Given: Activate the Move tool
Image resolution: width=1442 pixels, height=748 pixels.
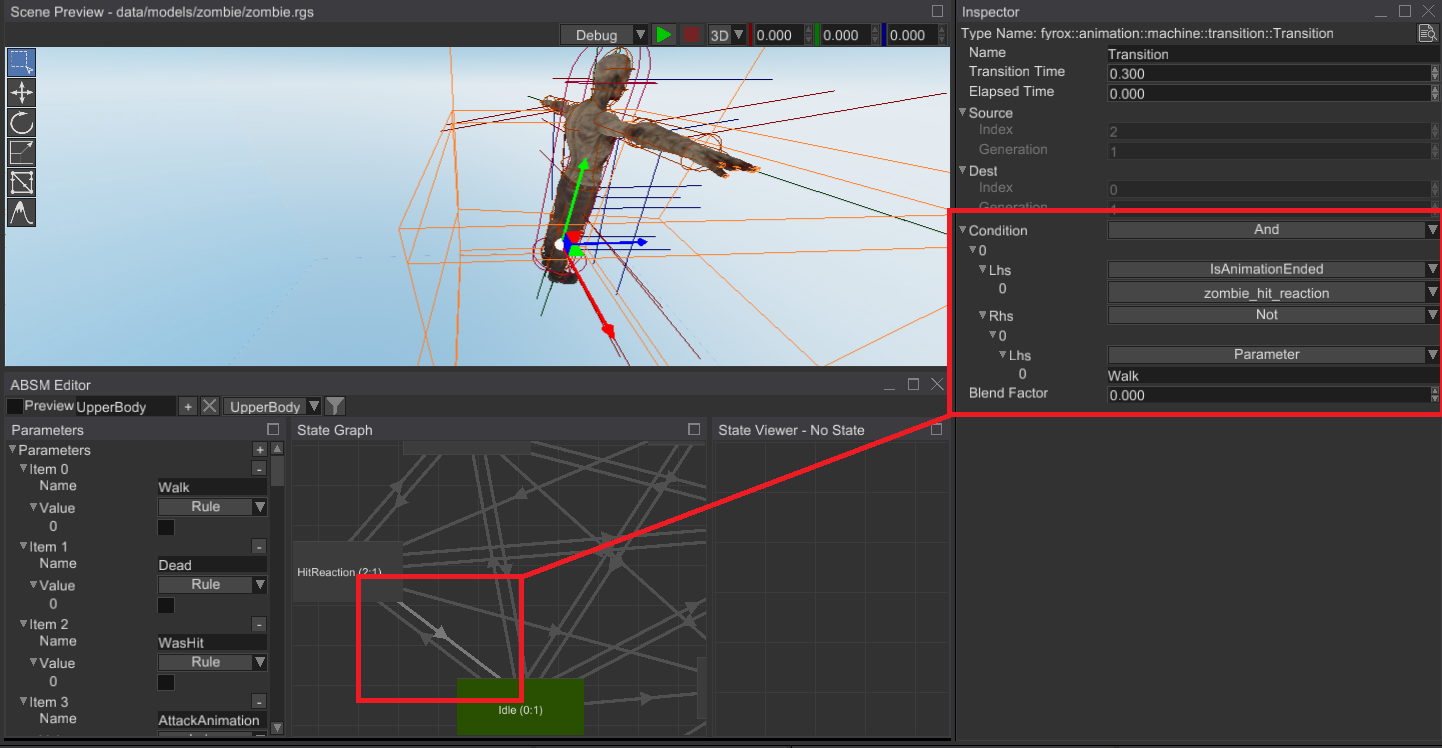Looking at the screenshot, I should click(21, 93).
